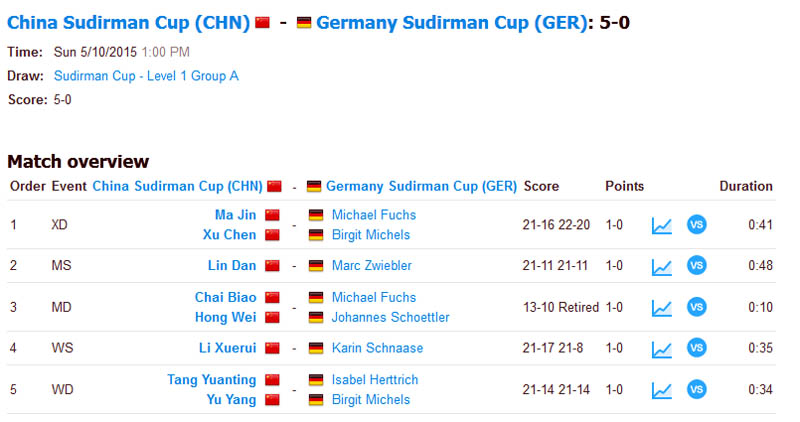Image resolution: width=800 pixels, height=422 pixels.
Task: Open China Sudirman Cup (CHN) title link
Action: click(x=128, y=23)
